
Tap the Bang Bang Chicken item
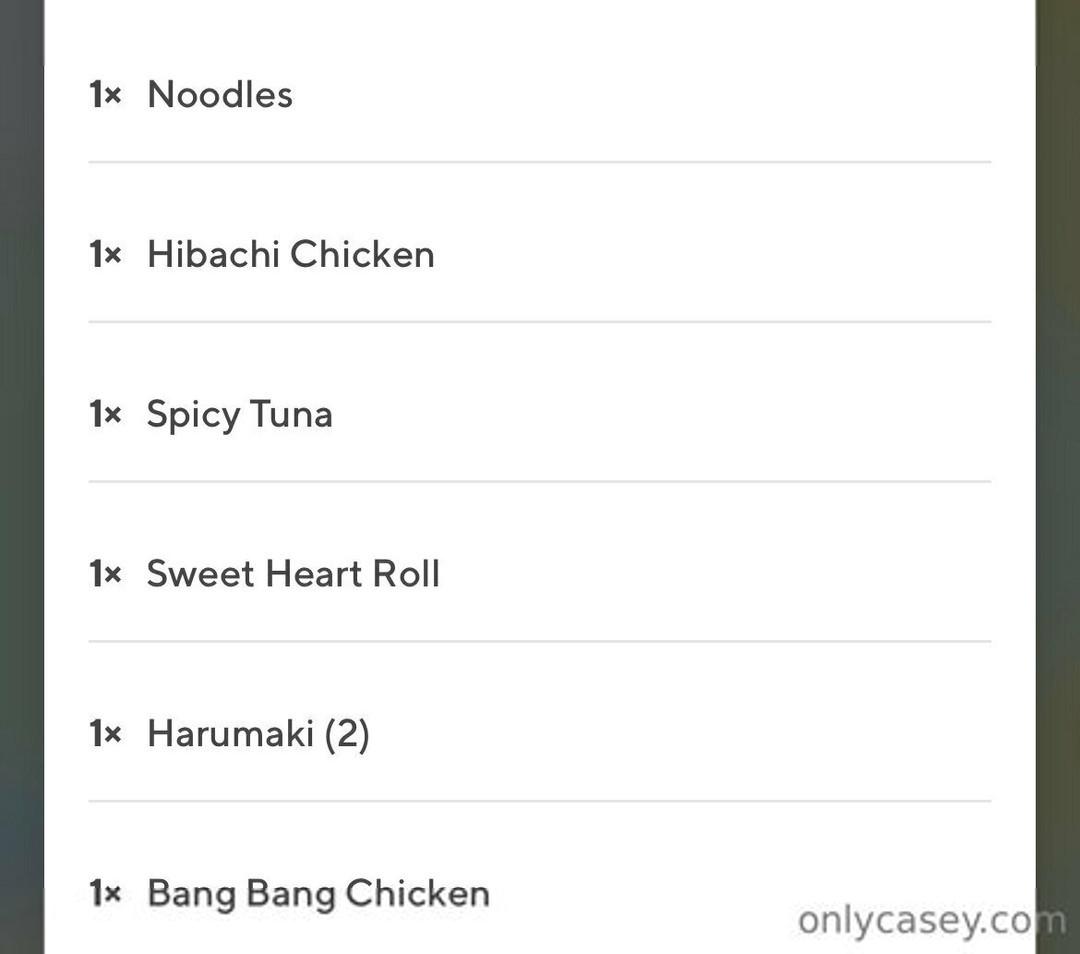(x=318, y=893)
